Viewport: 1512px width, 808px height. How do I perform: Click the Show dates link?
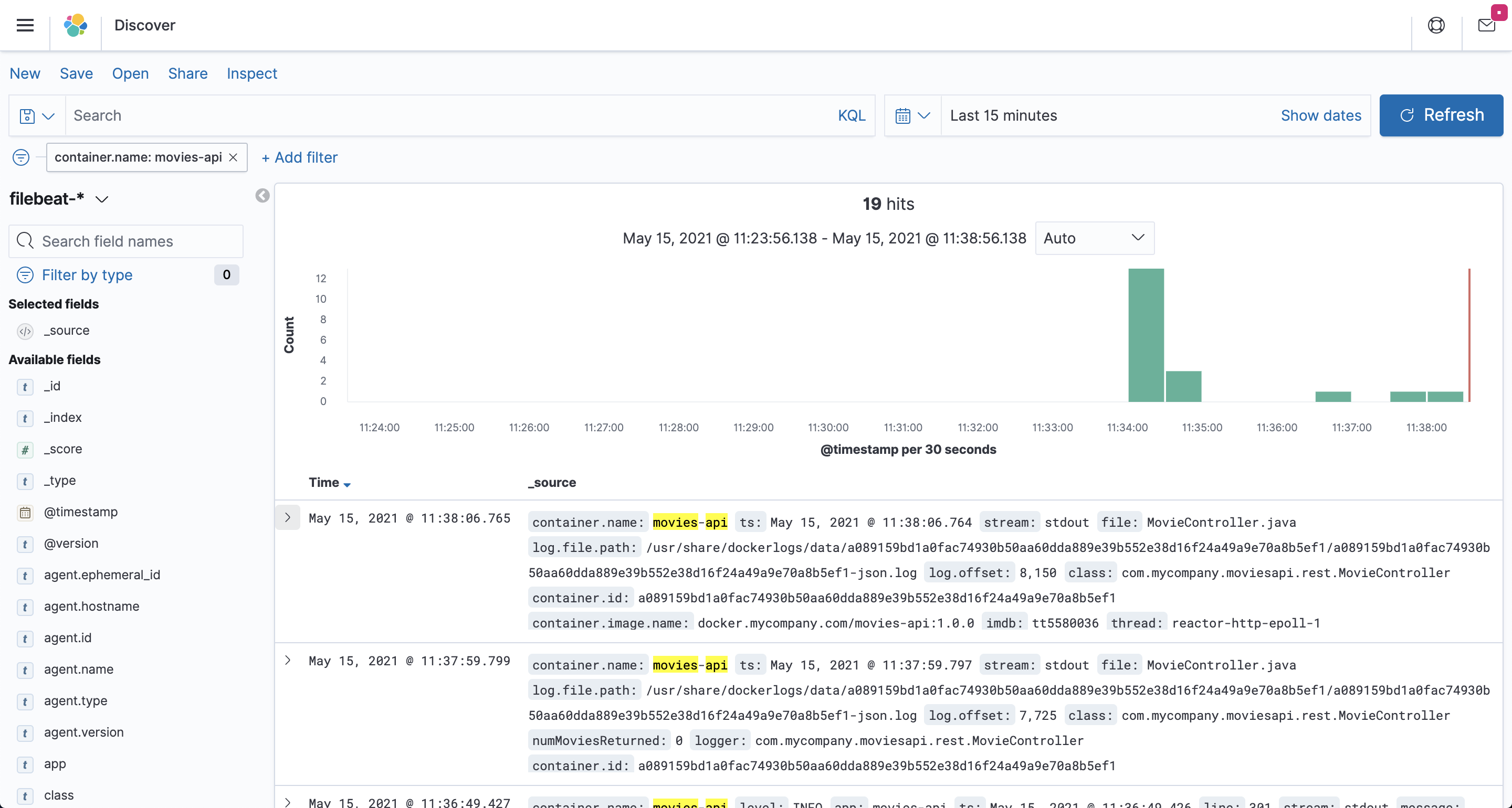(x=1321, y=115)
